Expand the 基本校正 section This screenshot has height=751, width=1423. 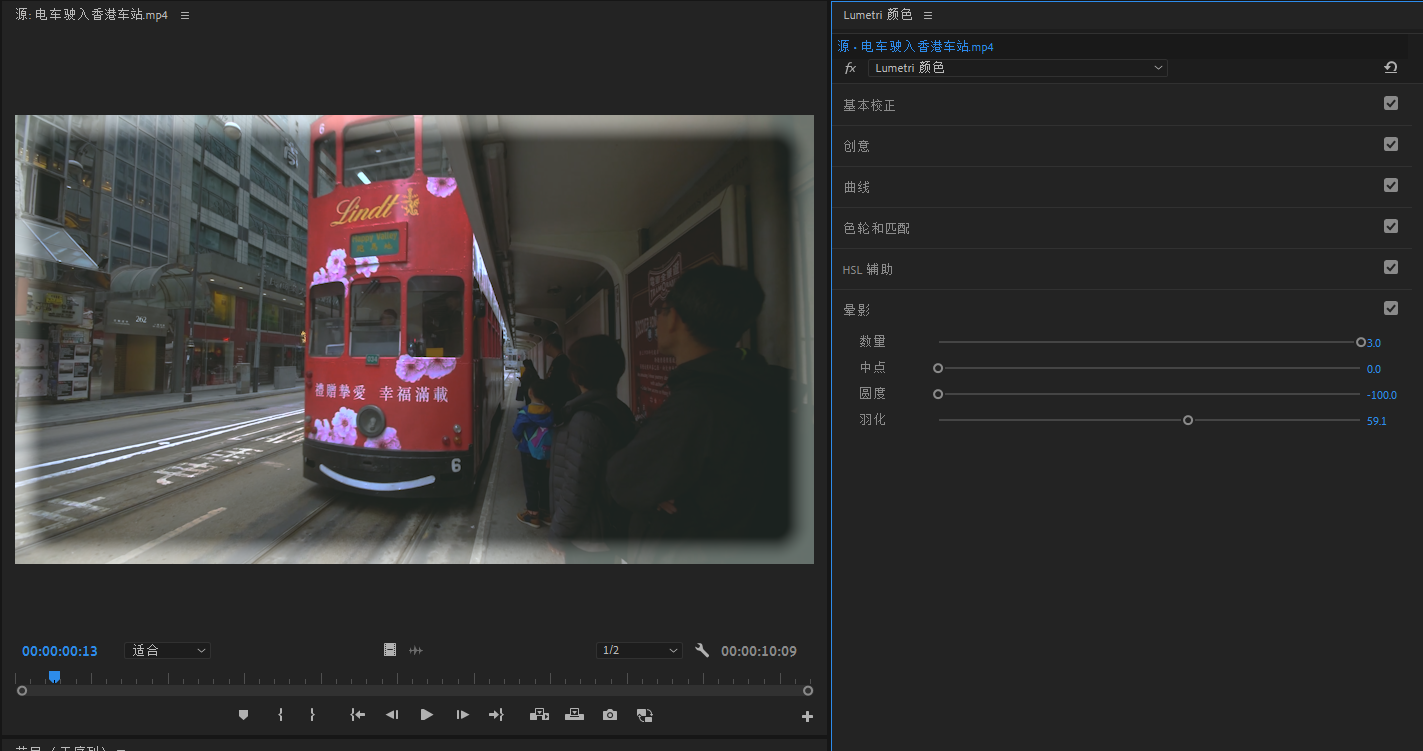tap(869, 105)
